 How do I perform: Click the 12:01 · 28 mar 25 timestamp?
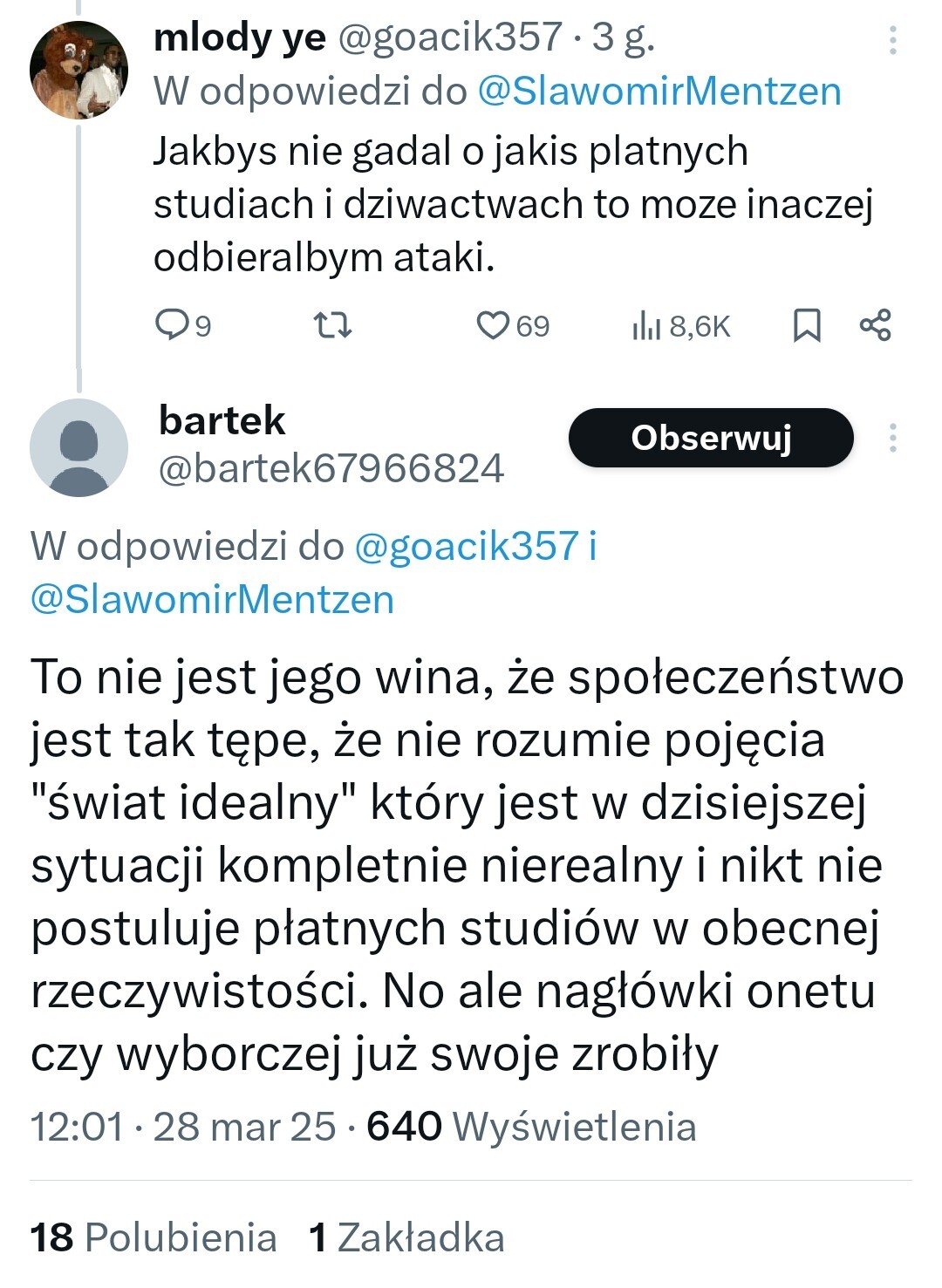click(x=183, y=1127)
